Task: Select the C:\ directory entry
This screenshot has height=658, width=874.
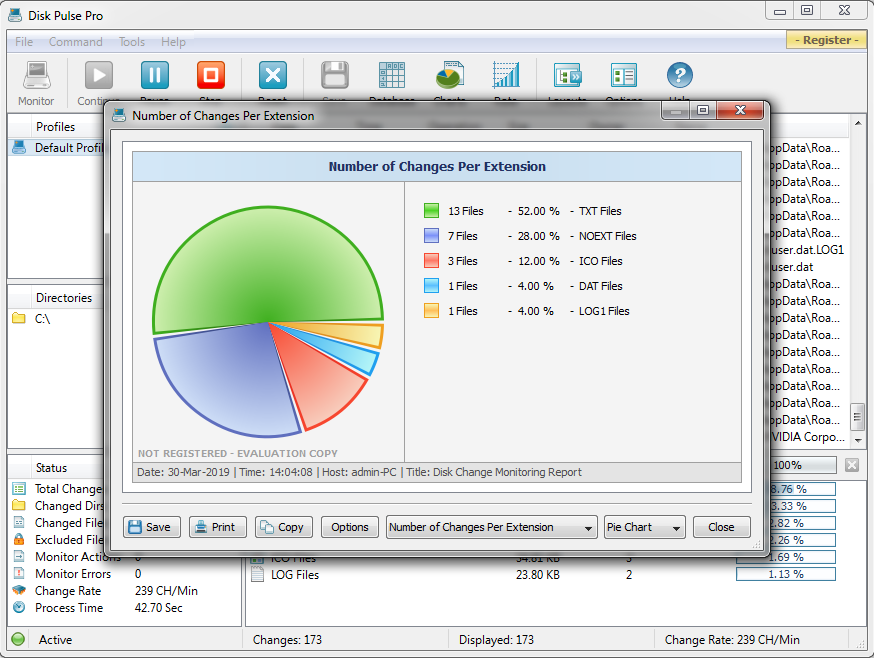Action: [x=43, y=319]
